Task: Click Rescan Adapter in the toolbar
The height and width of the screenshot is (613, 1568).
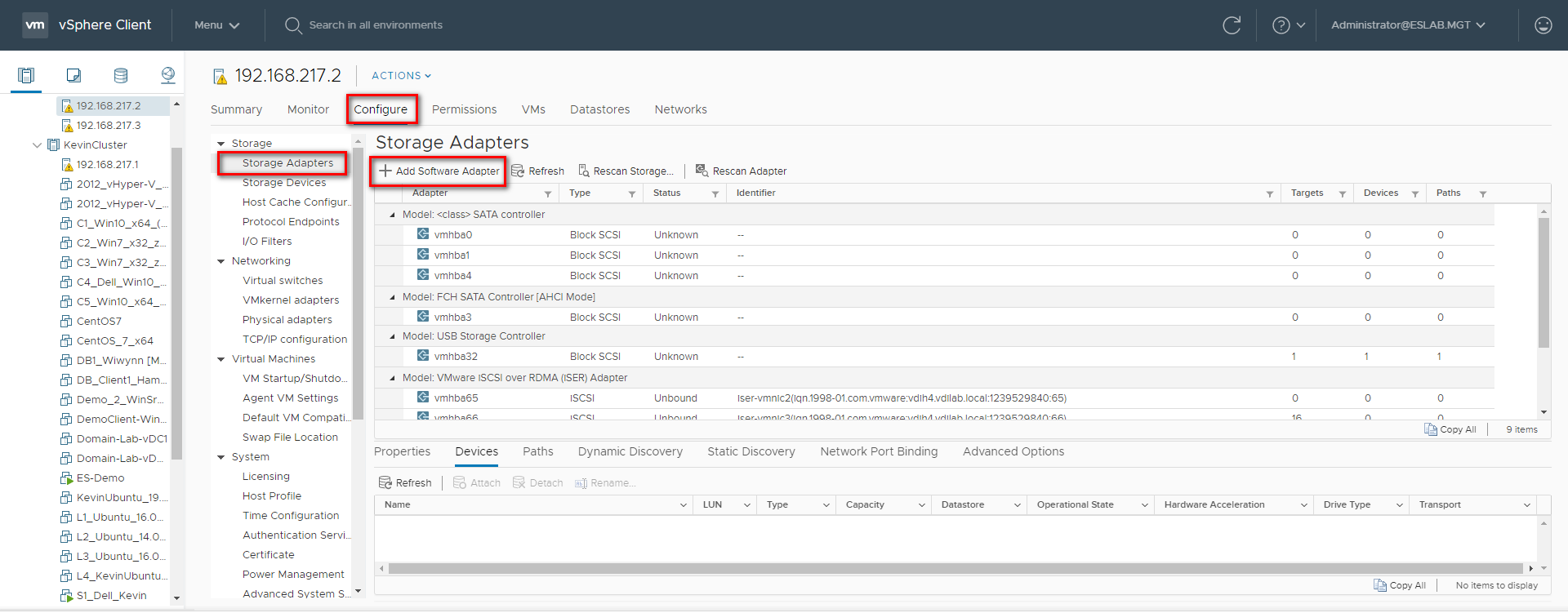Action: tap(741, 171)
